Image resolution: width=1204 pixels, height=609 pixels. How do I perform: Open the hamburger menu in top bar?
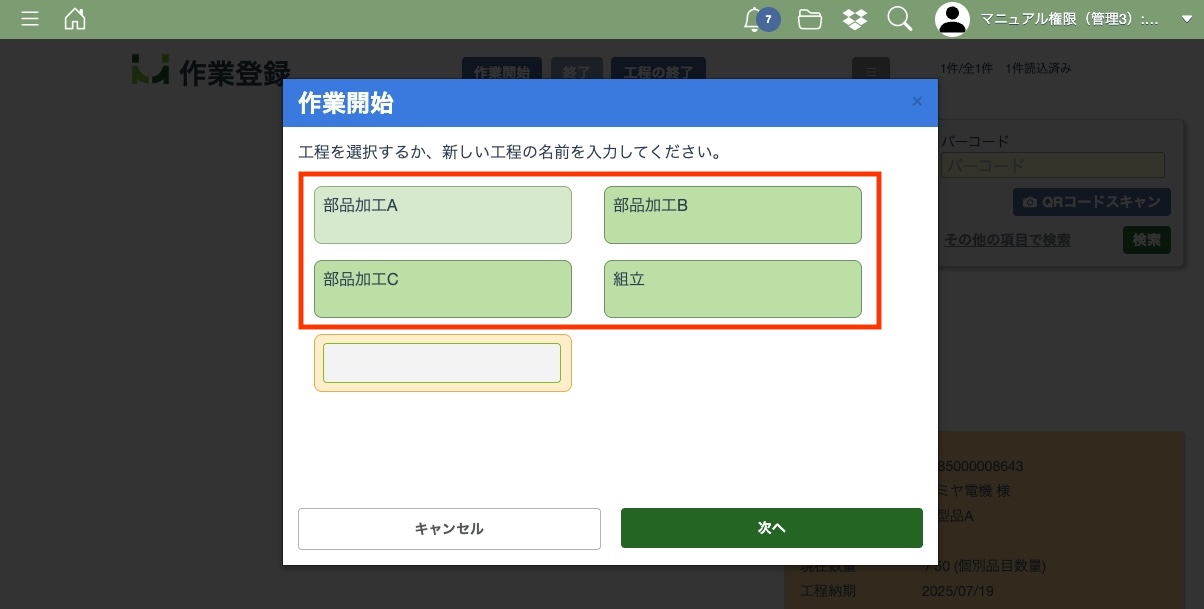click(30, 19)
